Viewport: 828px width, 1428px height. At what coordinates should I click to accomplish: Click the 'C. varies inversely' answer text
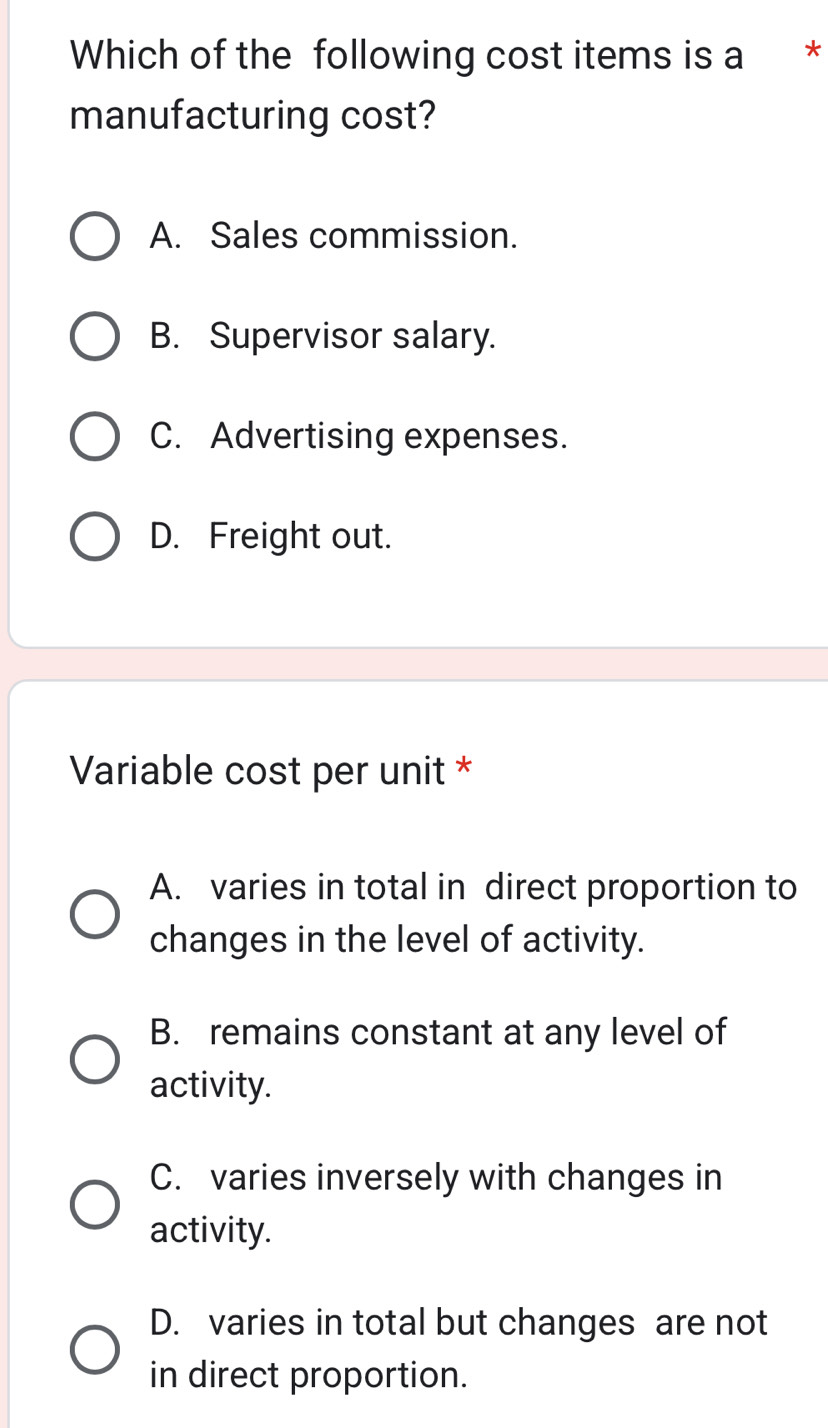click(x=435, y=1178)
